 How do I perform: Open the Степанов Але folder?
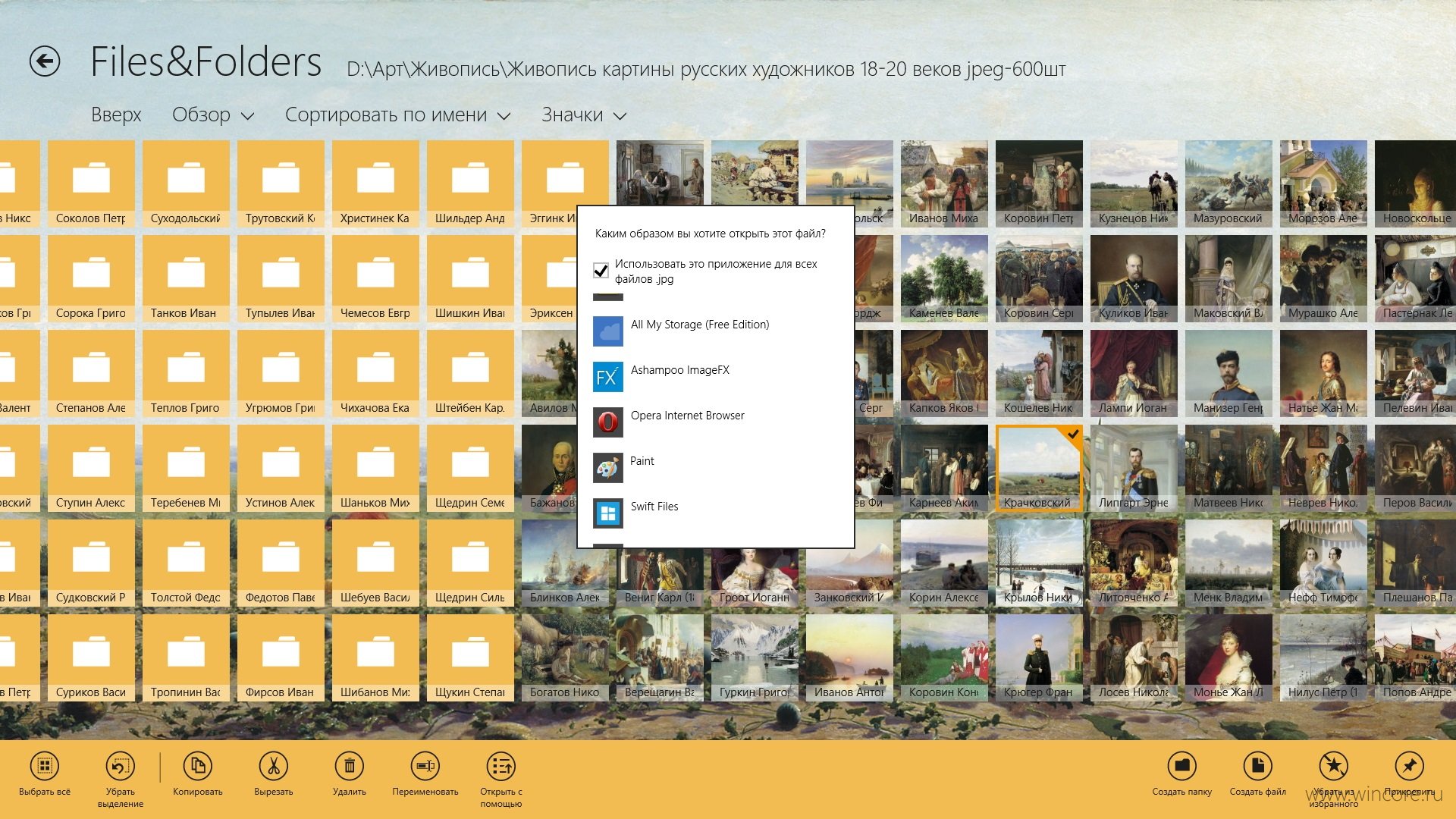(x=91, y=373)
